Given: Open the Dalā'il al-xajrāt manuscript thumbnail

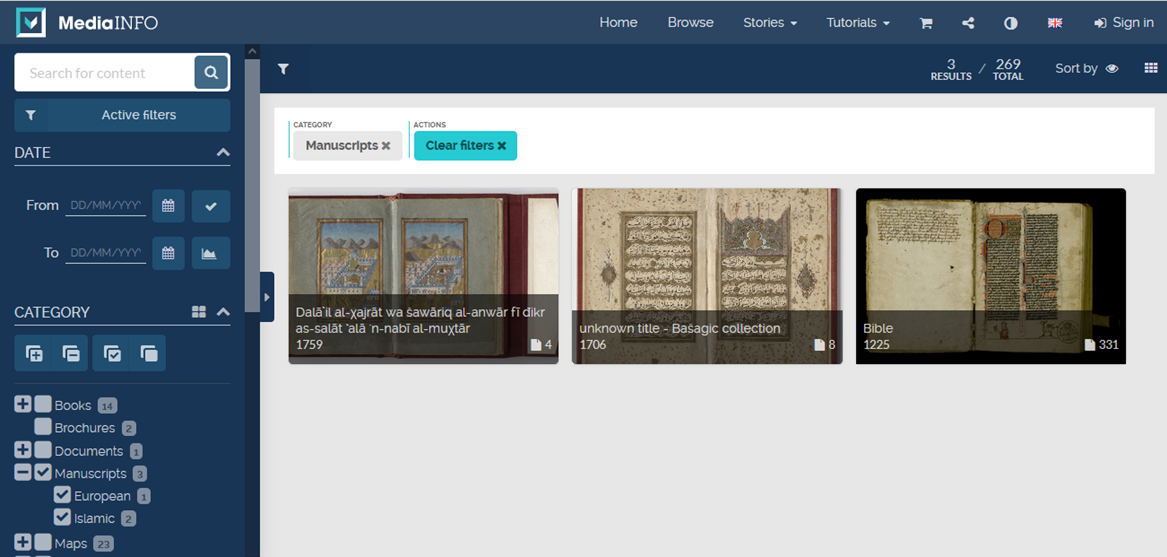Looking at the screenshot, I should coord(423,276).
